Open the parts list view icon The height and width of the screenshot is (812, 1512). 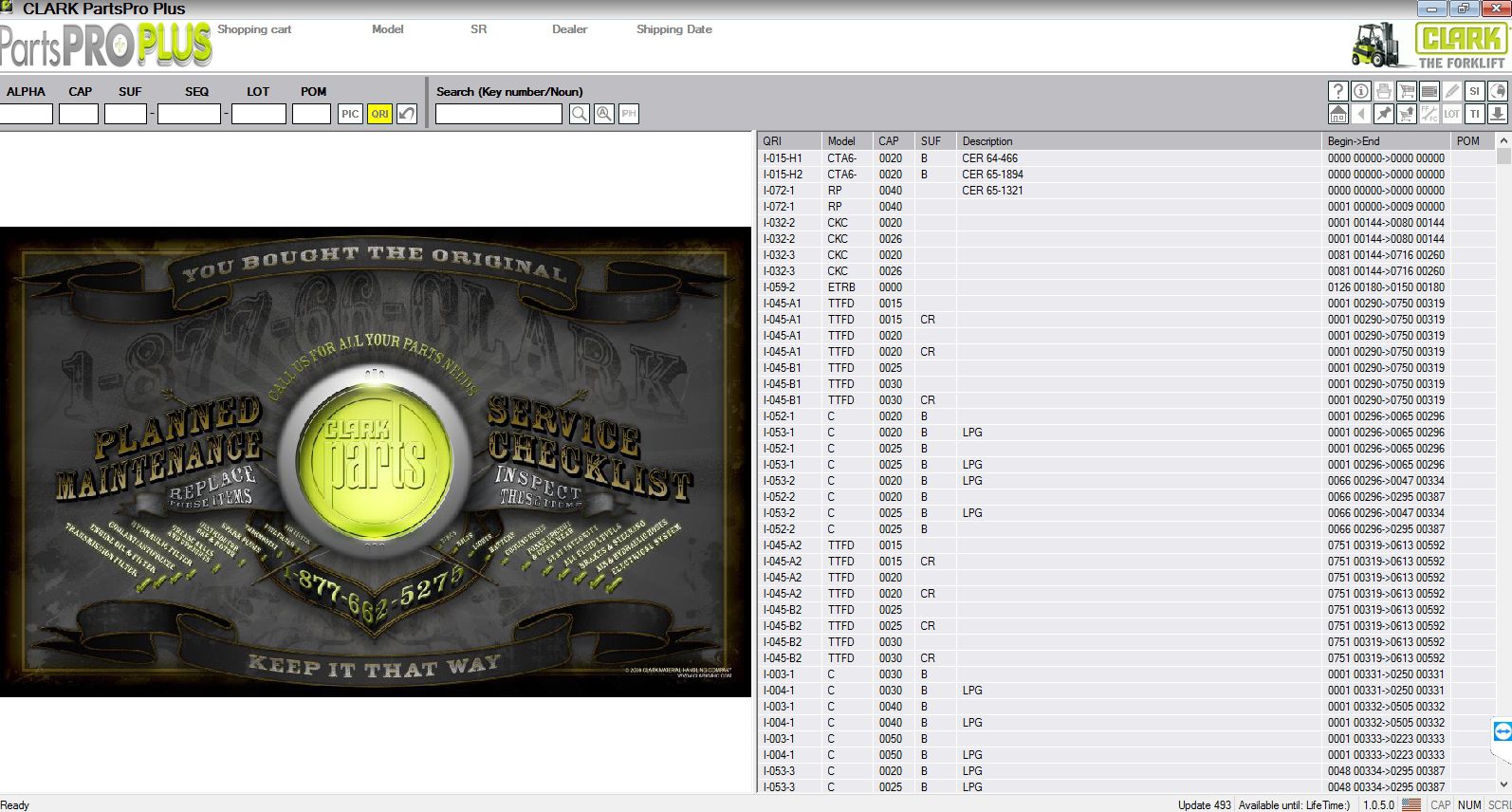(x=1429, y=91)
